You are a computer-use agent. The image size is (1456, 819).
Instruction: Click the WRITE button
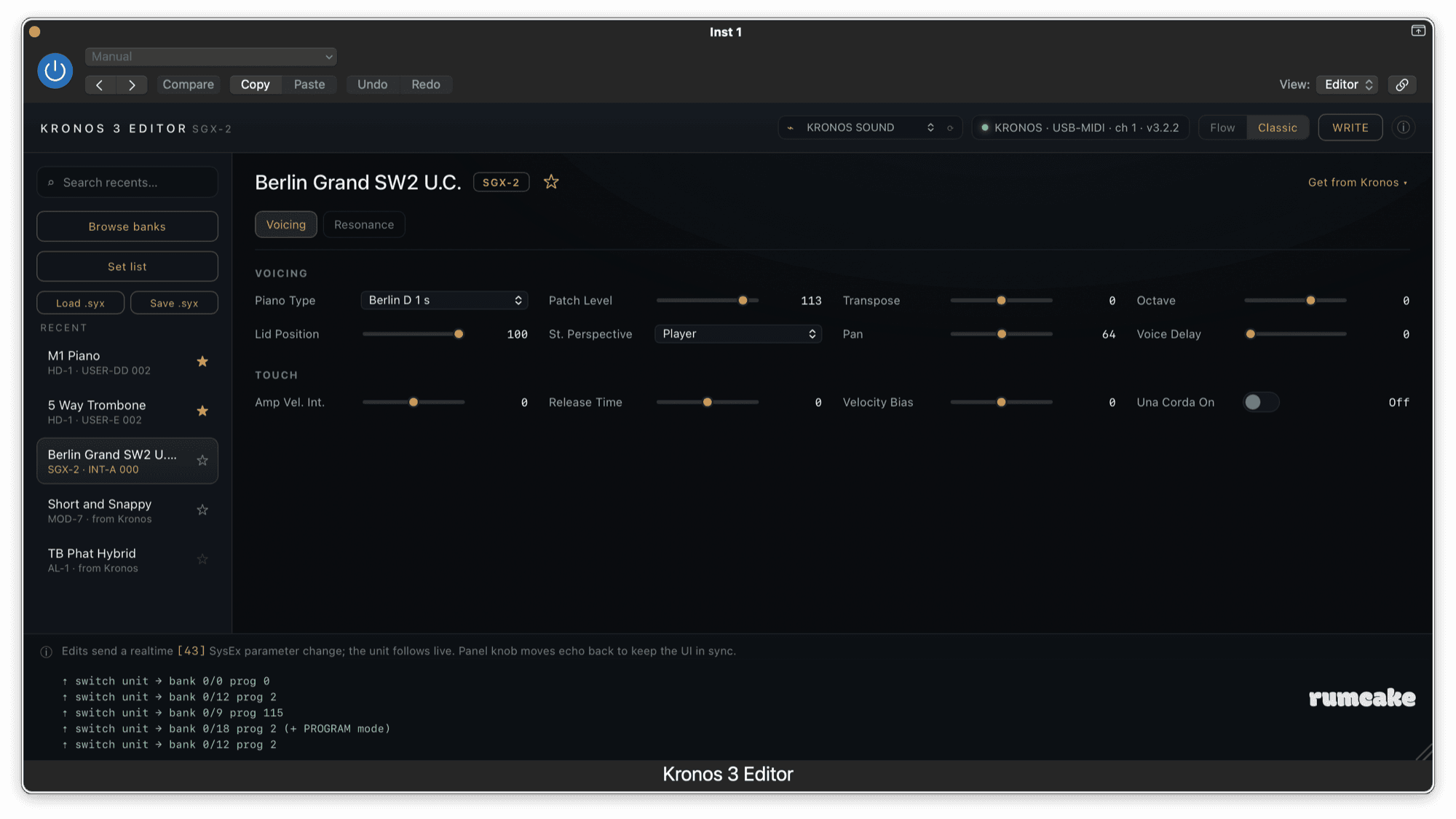click(1350, 127)
